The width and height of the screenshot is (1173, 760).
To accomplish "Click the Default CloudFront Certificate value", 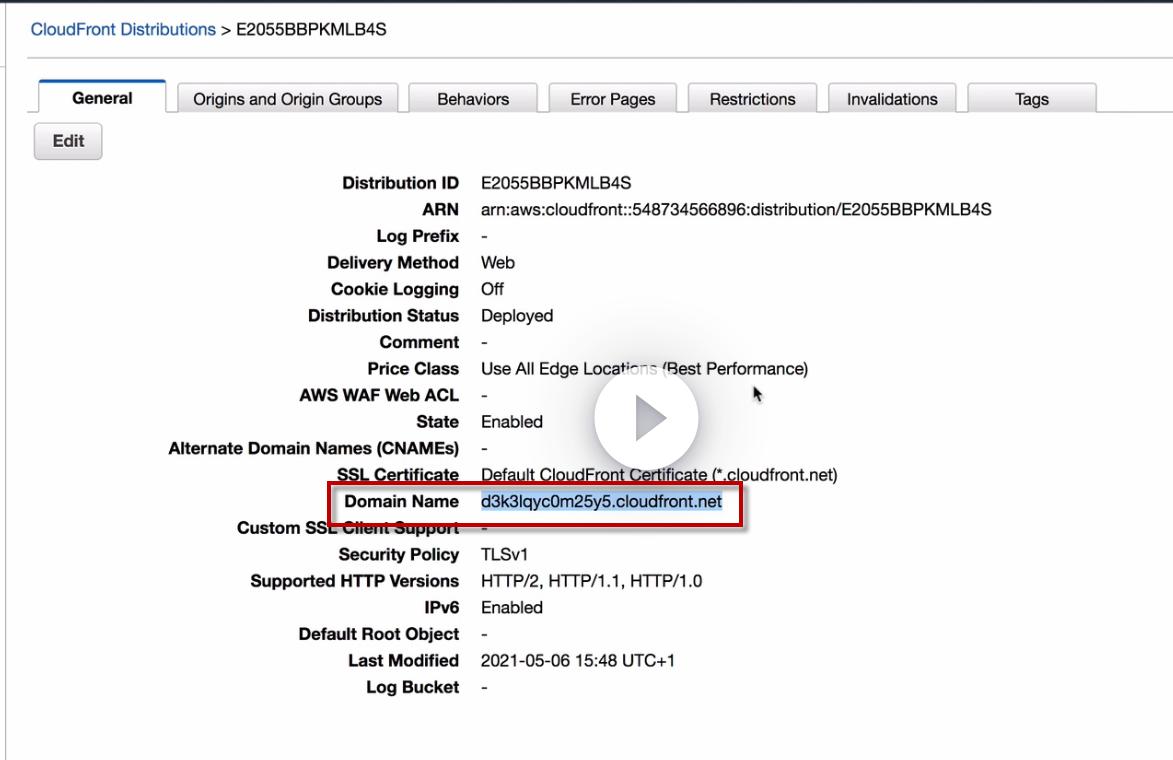I will pos(659,475).
